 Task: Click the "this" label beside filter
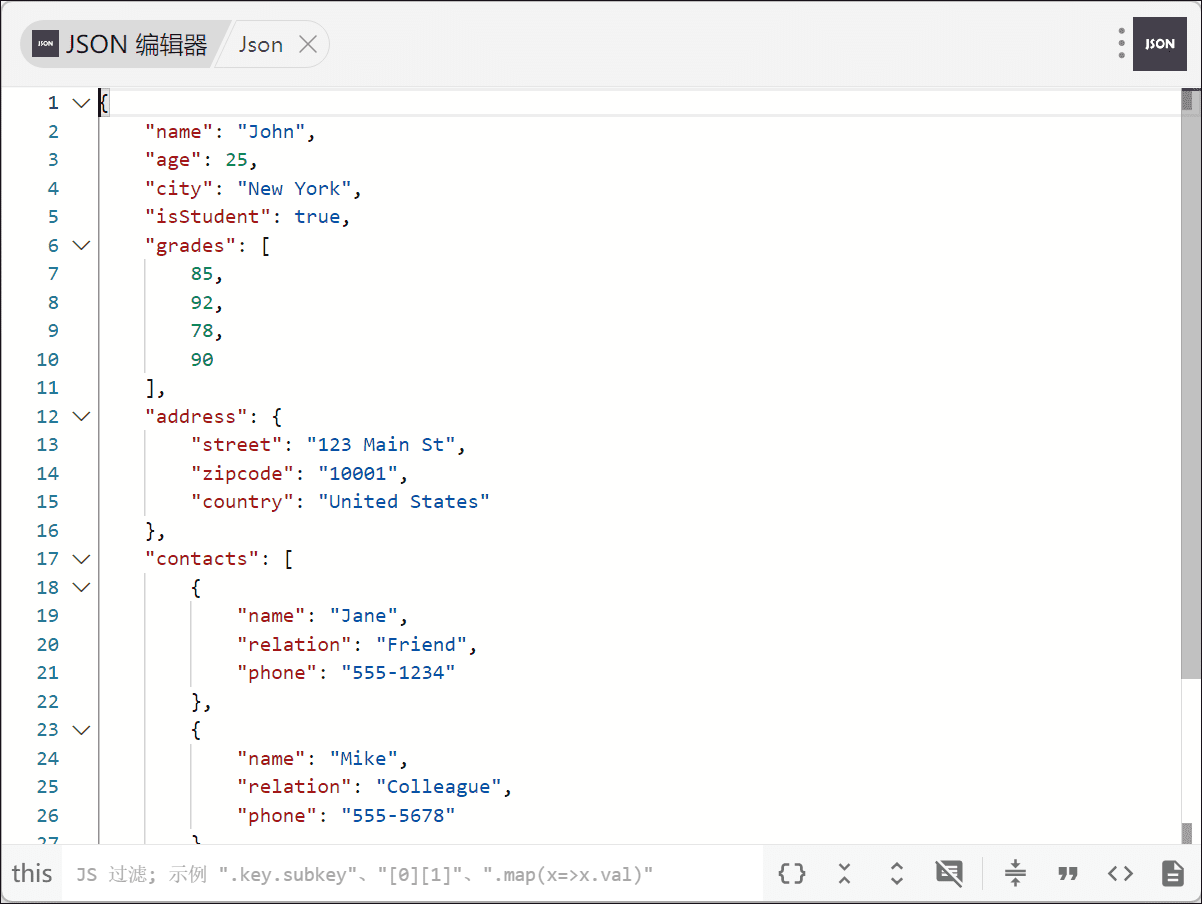pos(32,874)
